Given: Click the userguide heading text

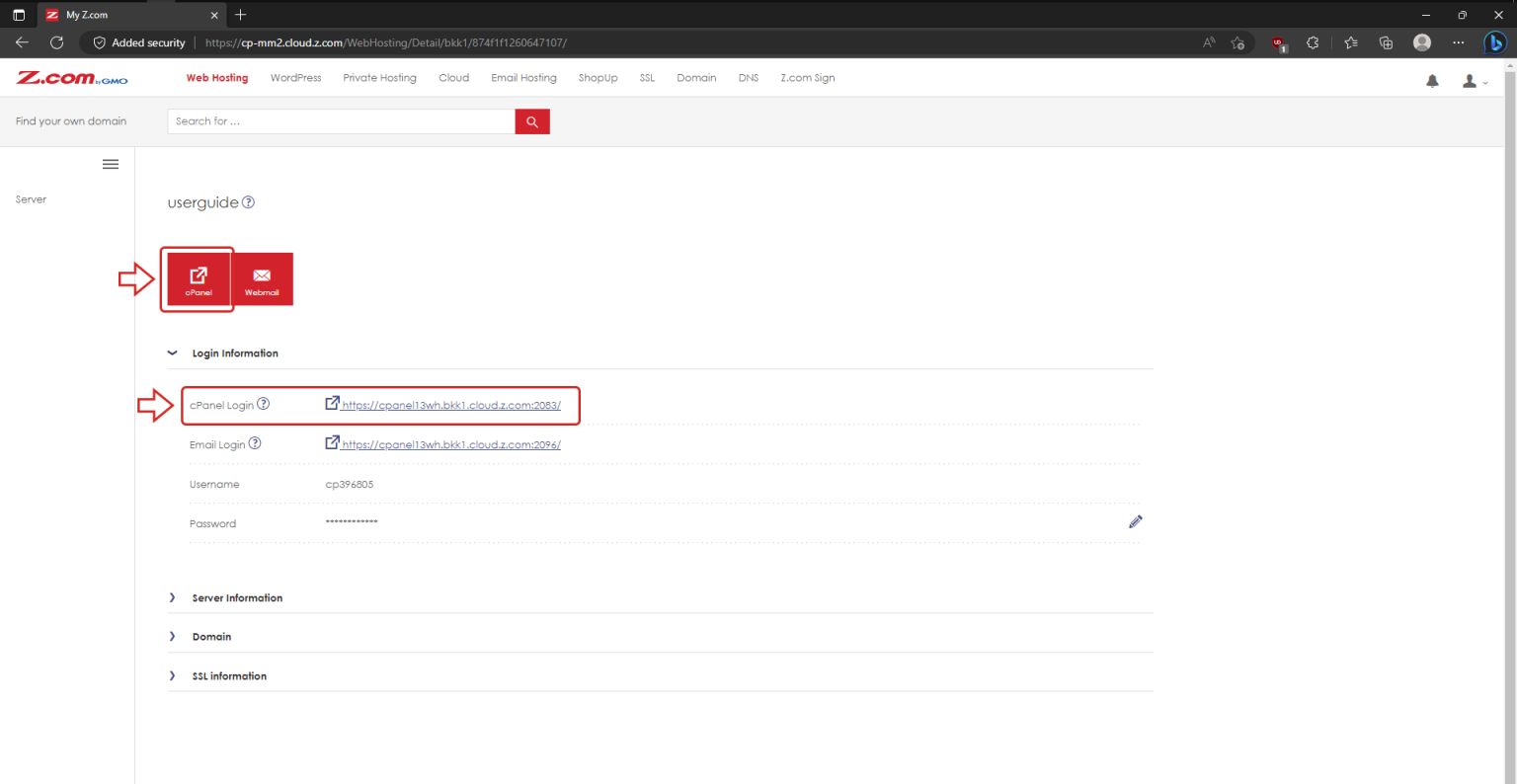Looking at the screenshot, I should click(203, 202).
